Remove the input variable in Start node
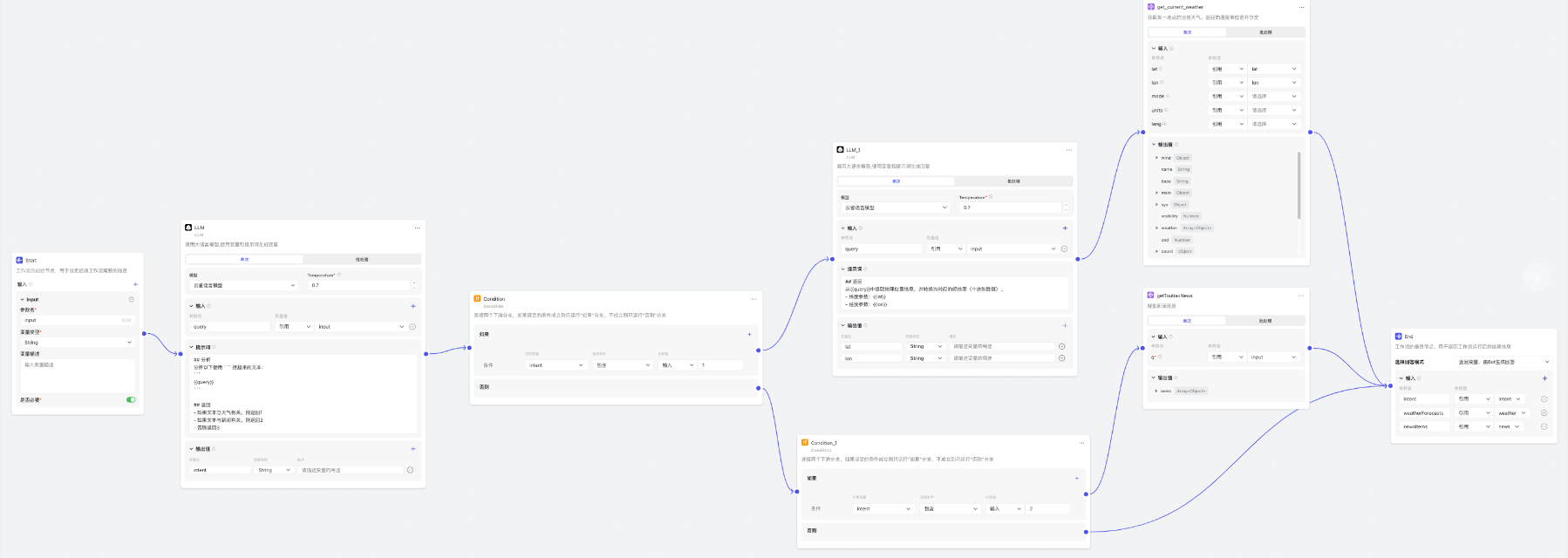The height and width of the screenshot is (558, 1568). tap(132, 299)
